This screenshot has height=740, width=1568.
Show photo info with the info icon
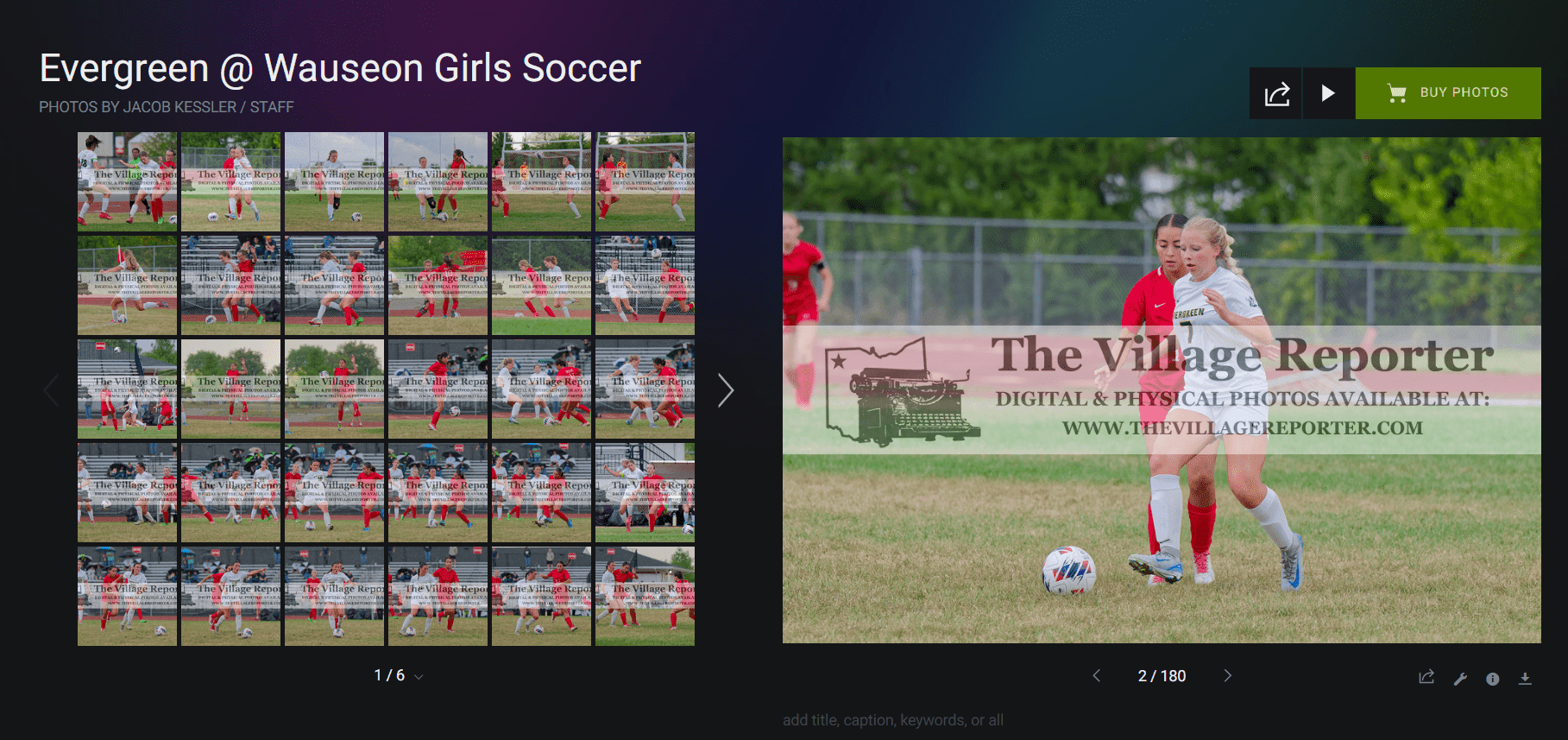[1493, 679]
